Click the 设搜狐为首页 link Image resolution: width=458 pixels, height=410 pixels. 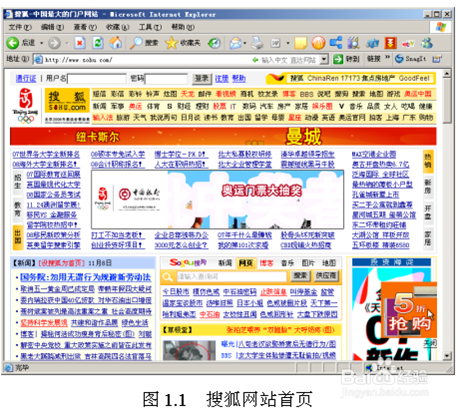(x=62, y=263)
